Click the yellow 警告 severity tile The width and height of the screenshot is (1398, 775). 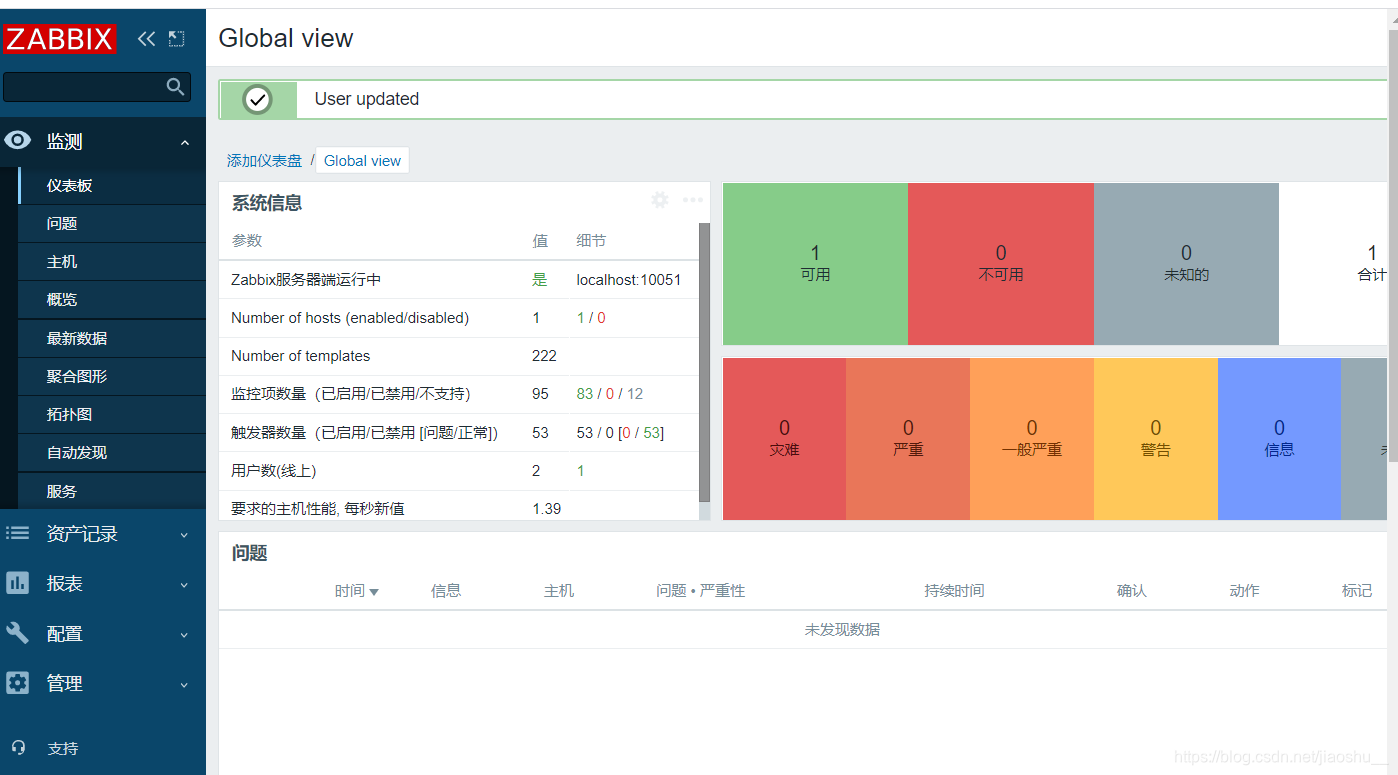(1156, 439)
